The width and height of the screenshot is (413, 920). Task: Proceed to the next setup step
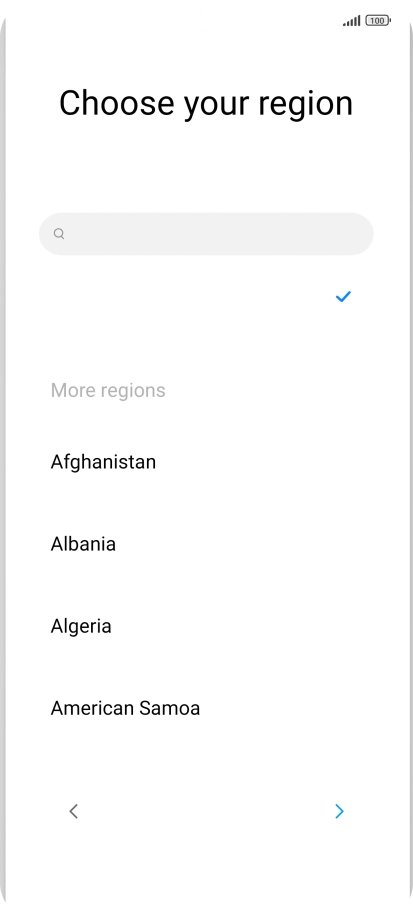click(x=339, y=811)
